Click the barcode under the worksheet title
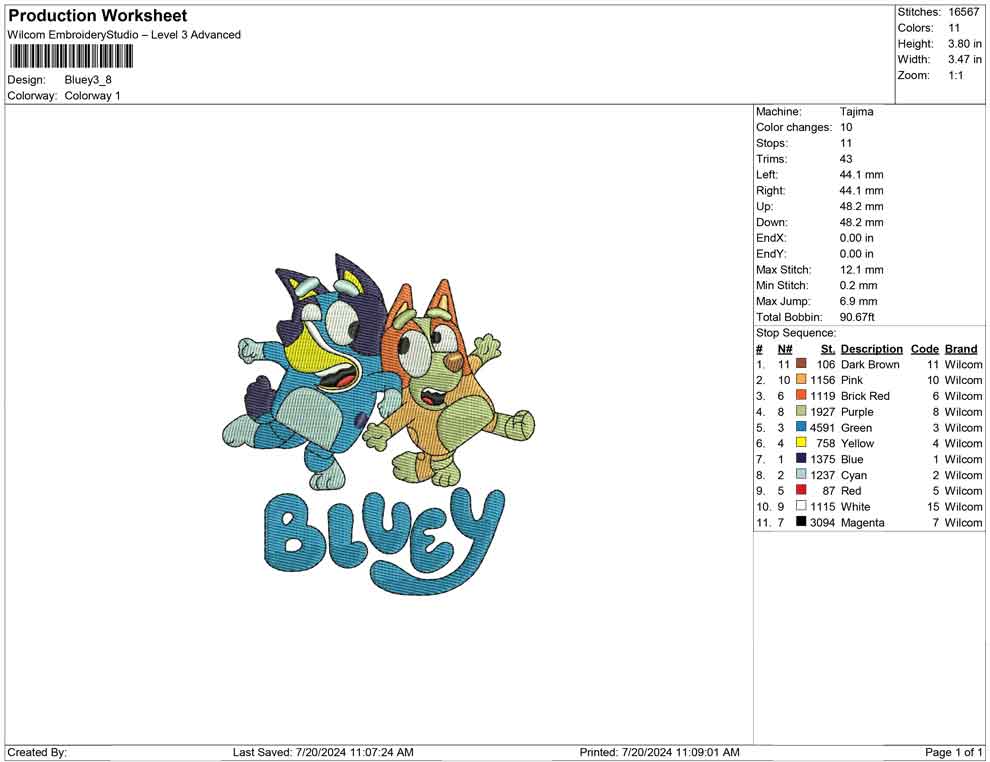 pyautogui.click(x=70, y=57)
